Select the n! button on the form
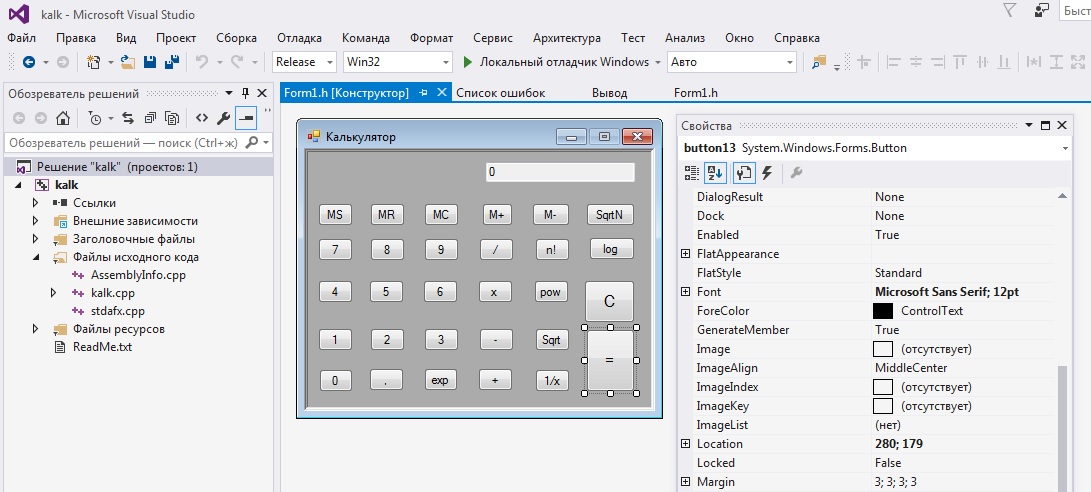This screenshot has width=1091, height=492. (x=551, y=249)
